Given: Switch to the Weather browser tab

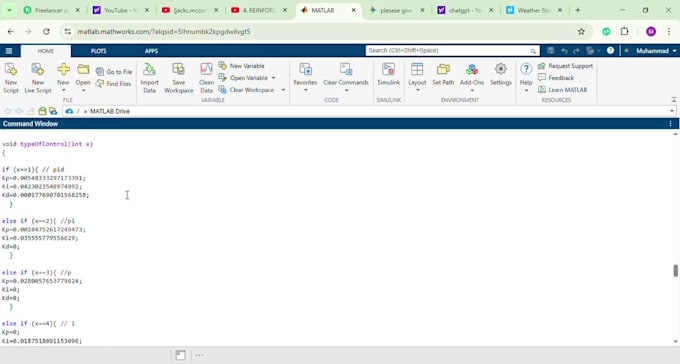Looking at the screenshot, I should coord(535,10).
